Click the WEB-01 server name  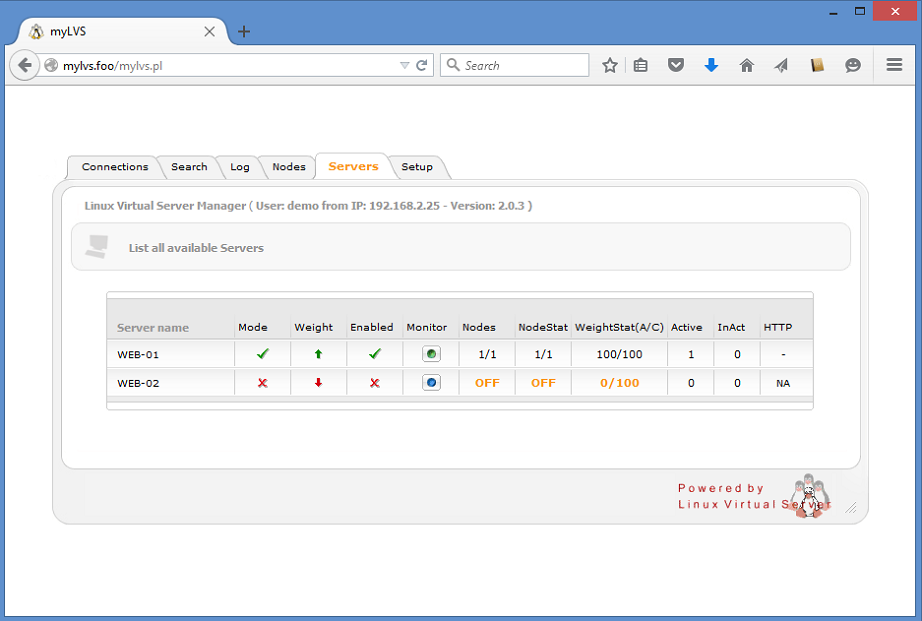tap(138, 354)
